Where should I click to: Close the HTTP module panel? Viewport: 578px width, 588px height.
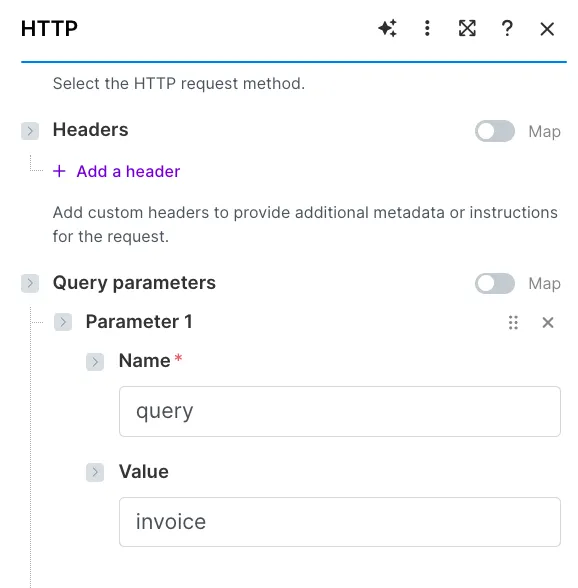547,29
